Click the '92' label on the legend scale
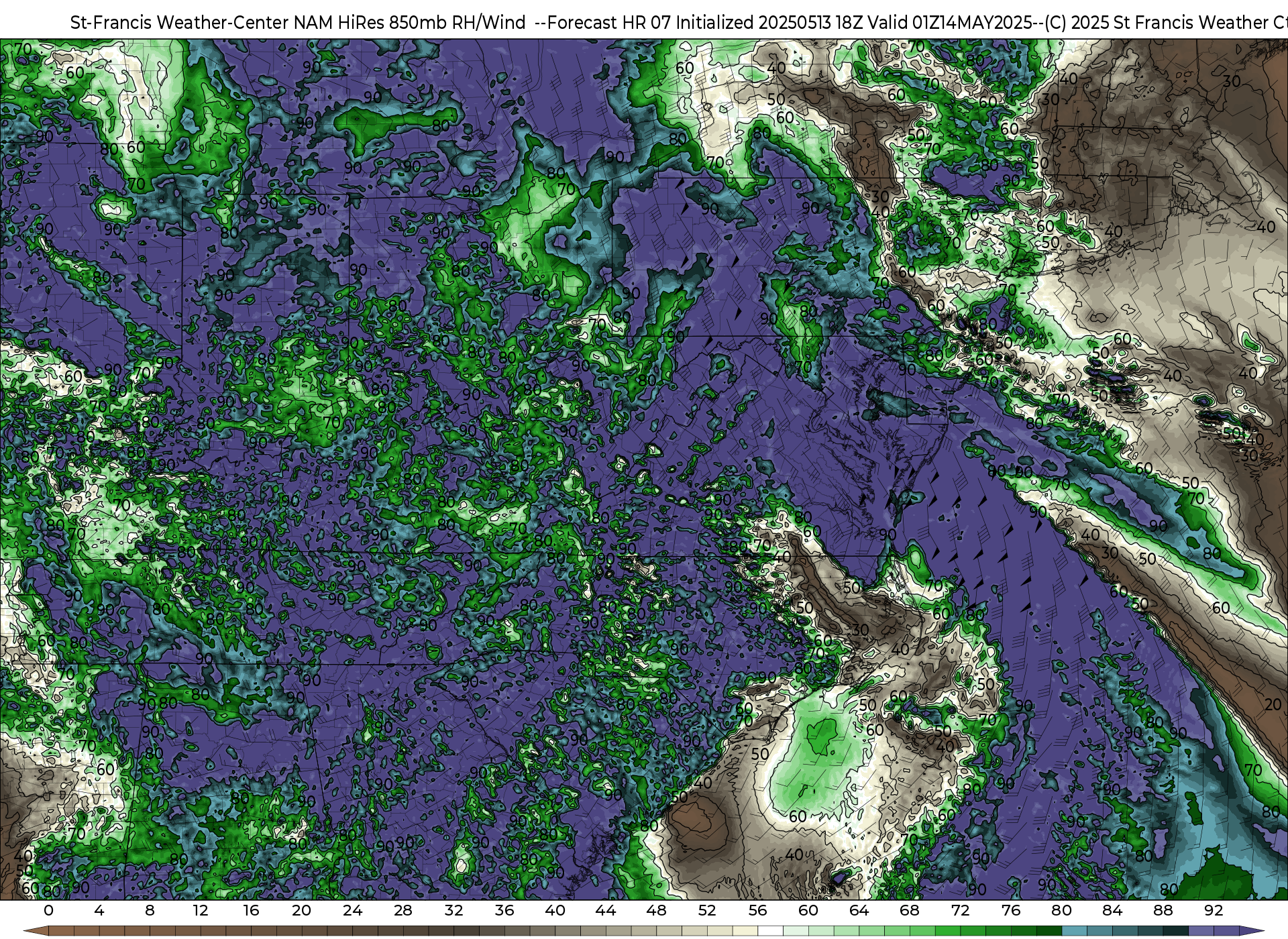Viewport: 1288px width, 939px height. (x=1214, y=910)
